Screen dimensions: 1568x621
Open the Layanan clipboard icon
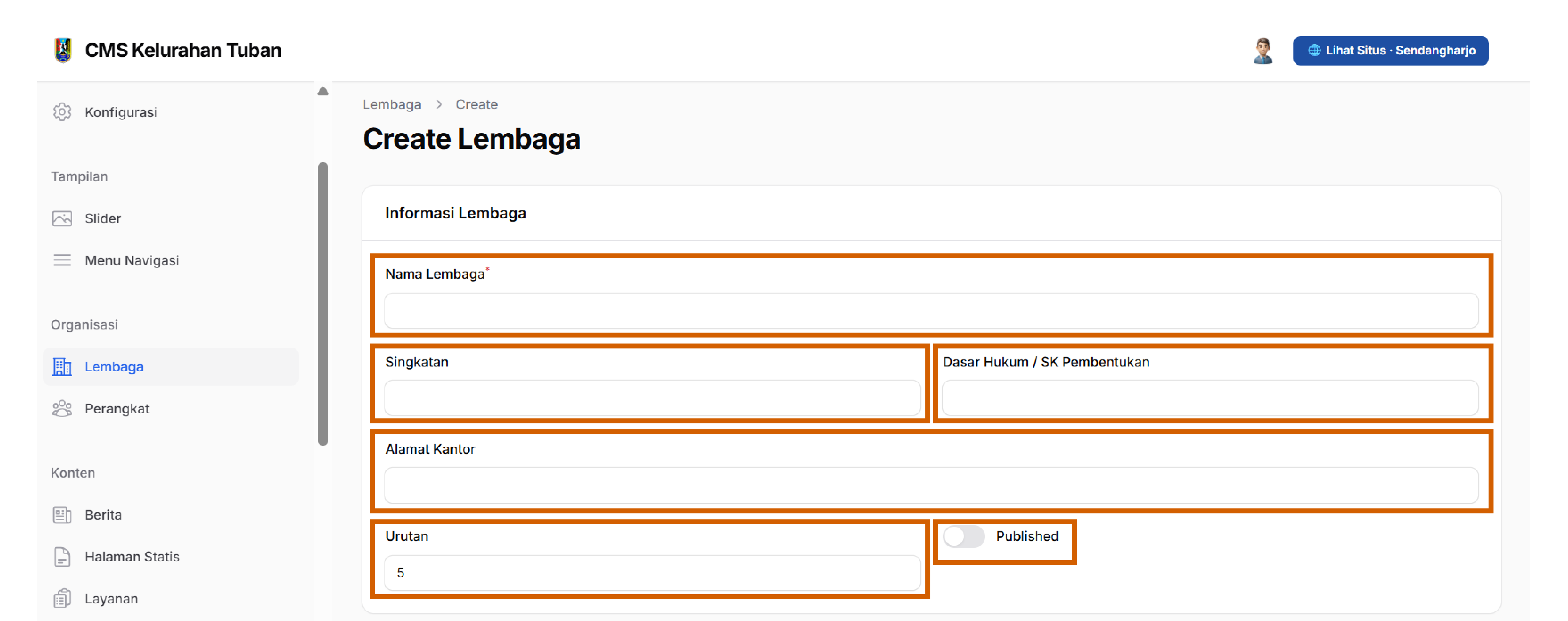(62, 599)
